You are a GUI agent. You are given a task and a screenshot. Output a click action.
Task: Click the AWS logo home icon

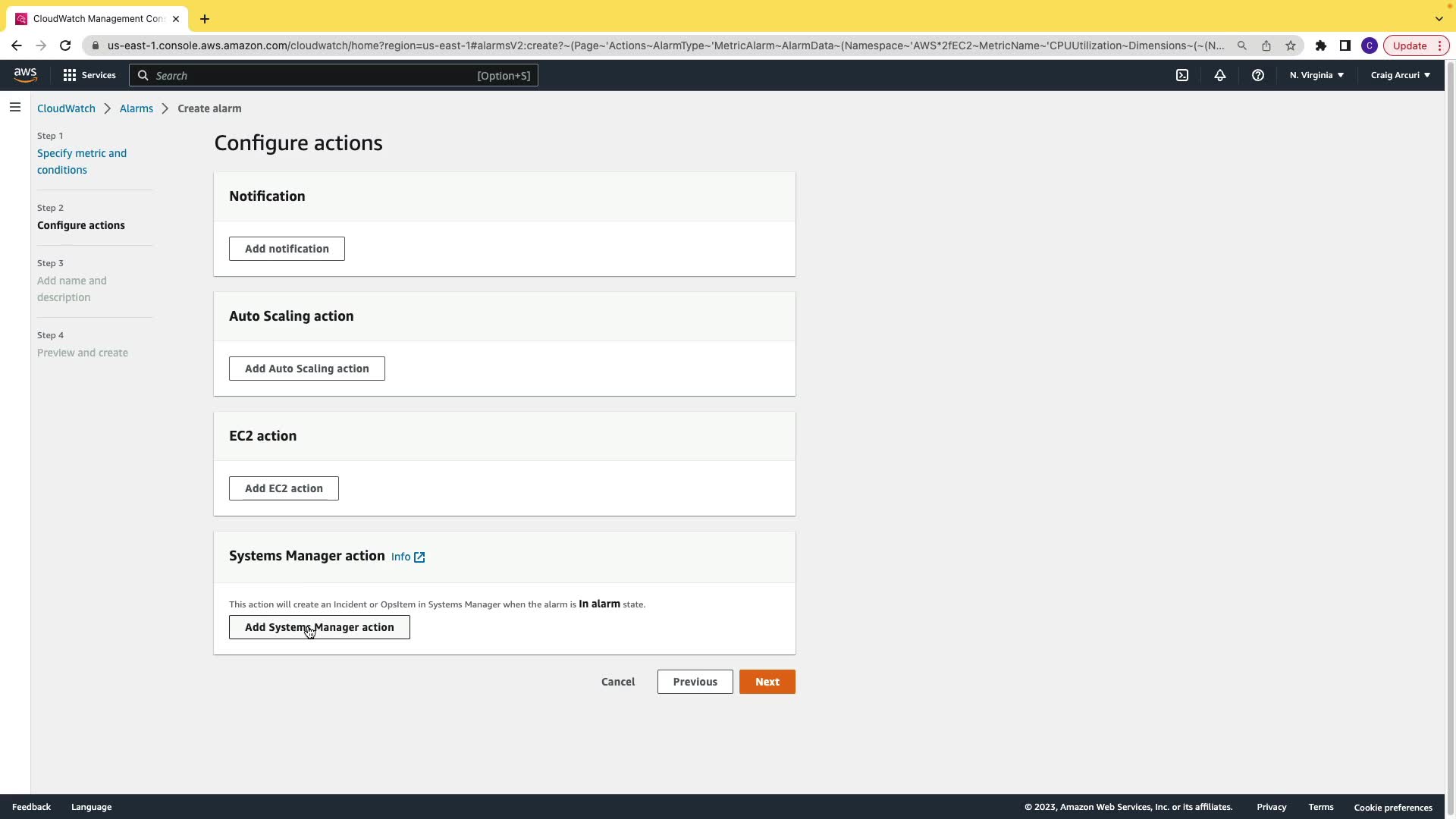tap(25, 74)
